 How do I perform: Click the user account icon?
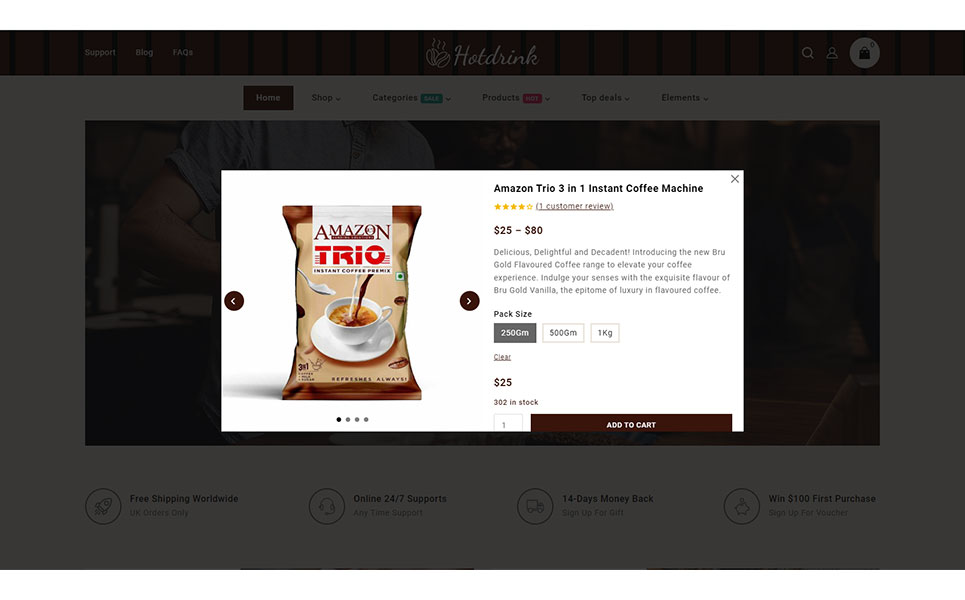pos(831,53)
